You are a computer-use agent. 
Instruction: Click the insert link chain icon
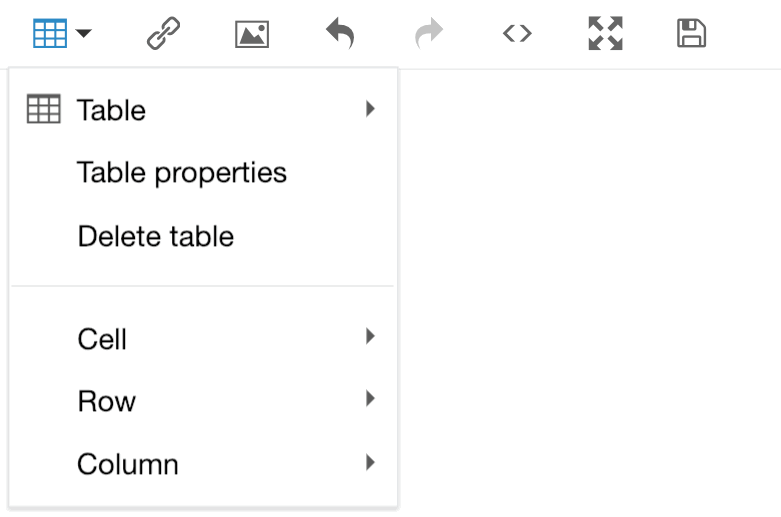pyautogui.click(x=163, y=33)
